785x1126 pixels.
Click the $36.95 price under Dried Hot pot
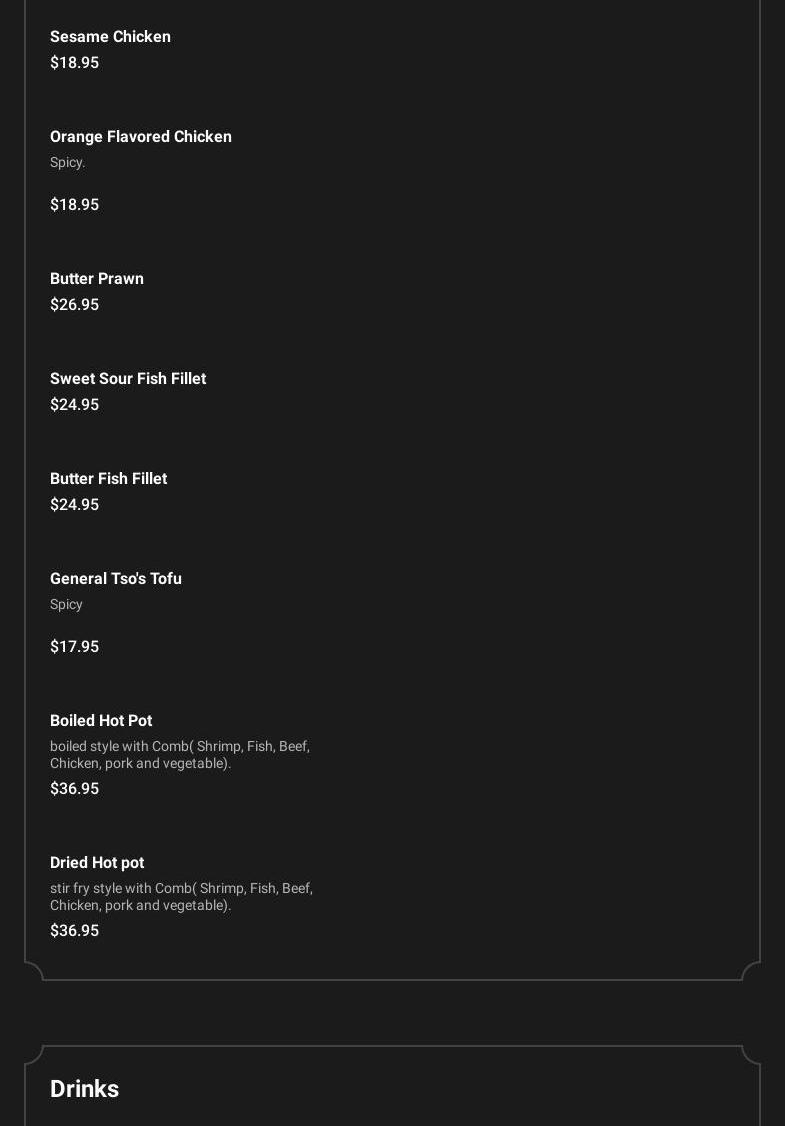pyautogui.click(x=74, y=931)
